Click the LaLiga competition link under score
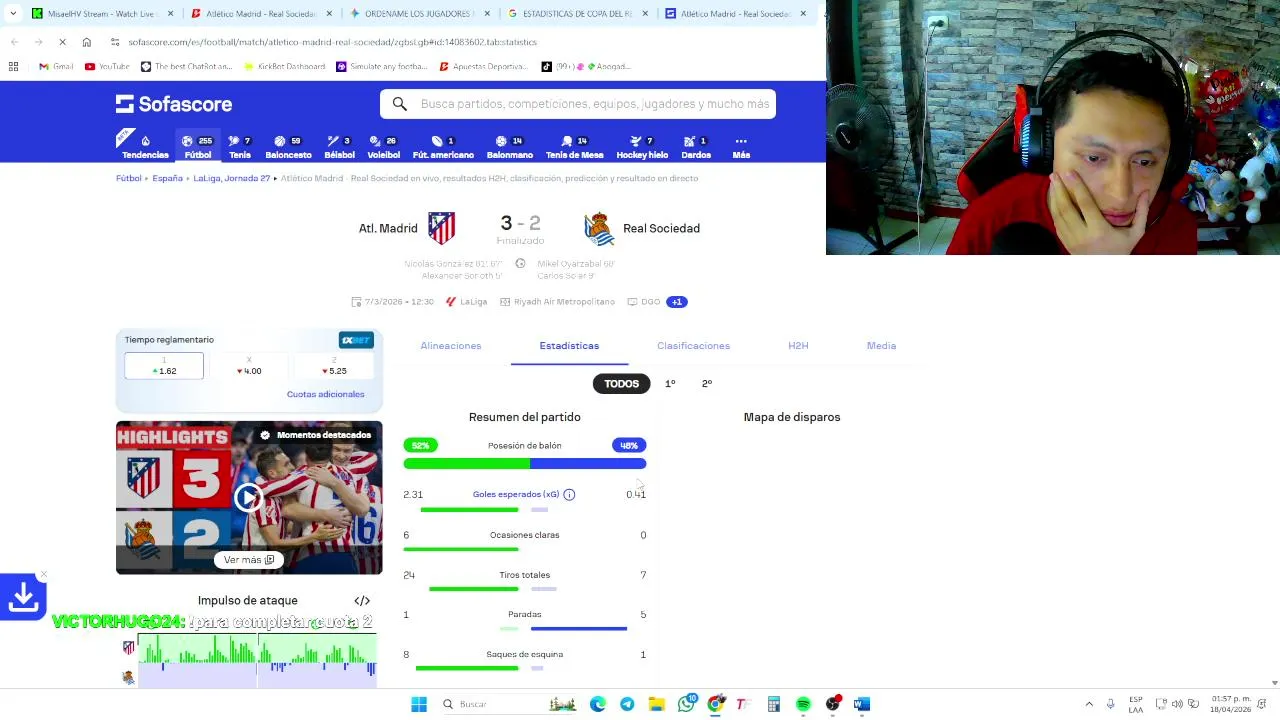 467,302
